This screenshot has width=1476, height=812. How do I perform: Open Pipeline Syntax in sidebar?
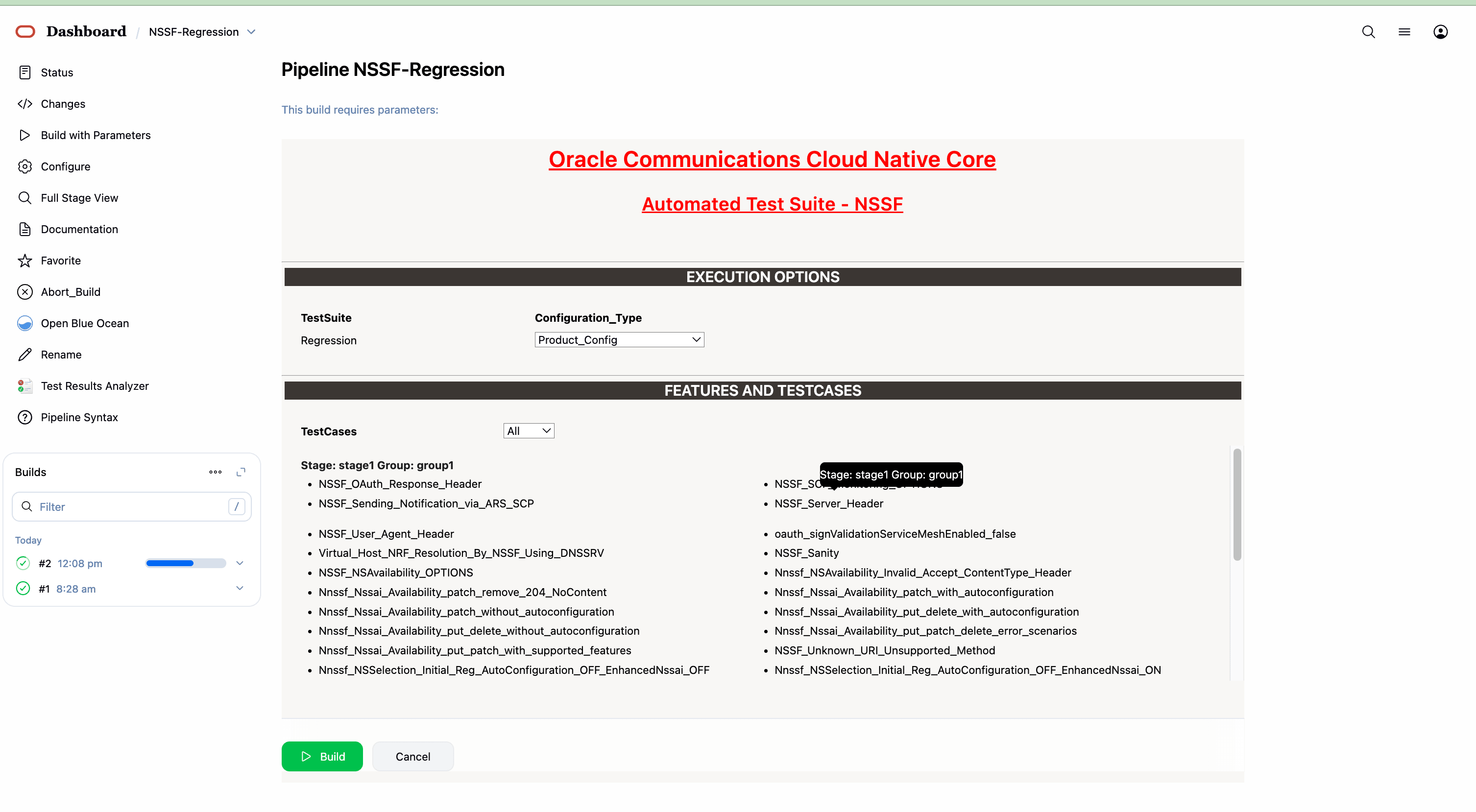[79, 417]
